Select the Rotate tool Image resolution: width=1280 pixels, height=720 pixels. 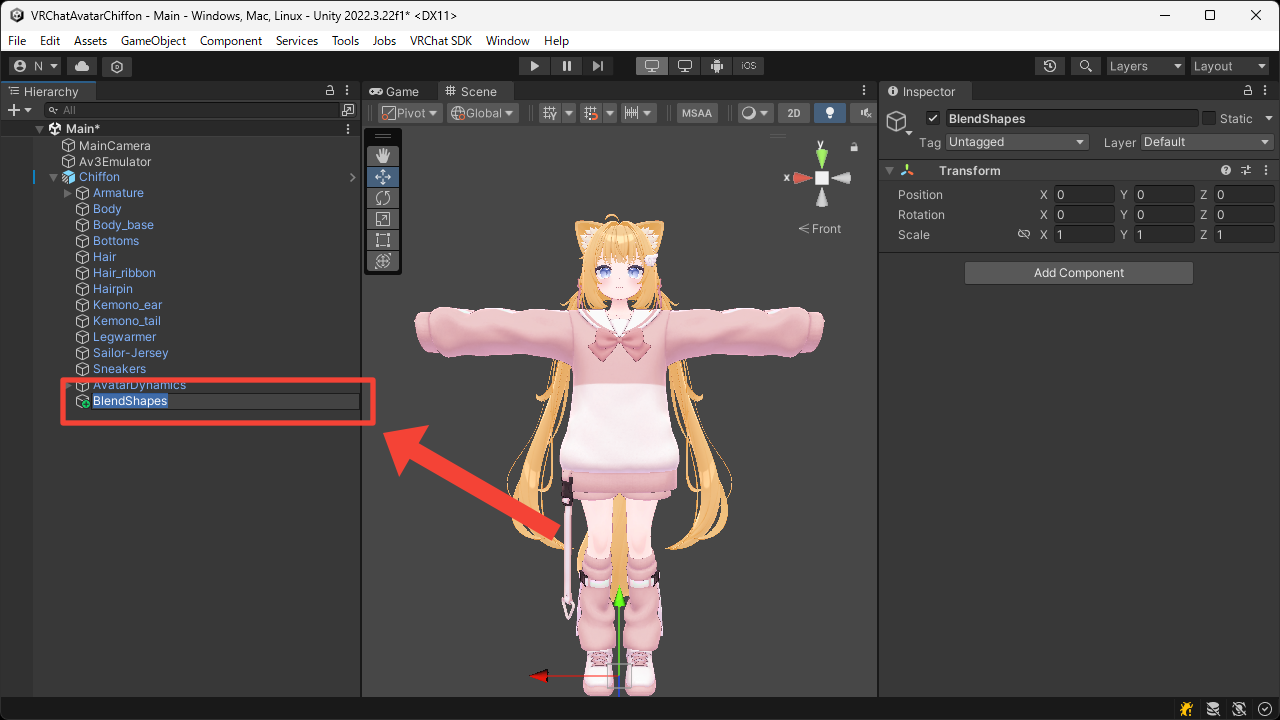(x=382, y=198)
